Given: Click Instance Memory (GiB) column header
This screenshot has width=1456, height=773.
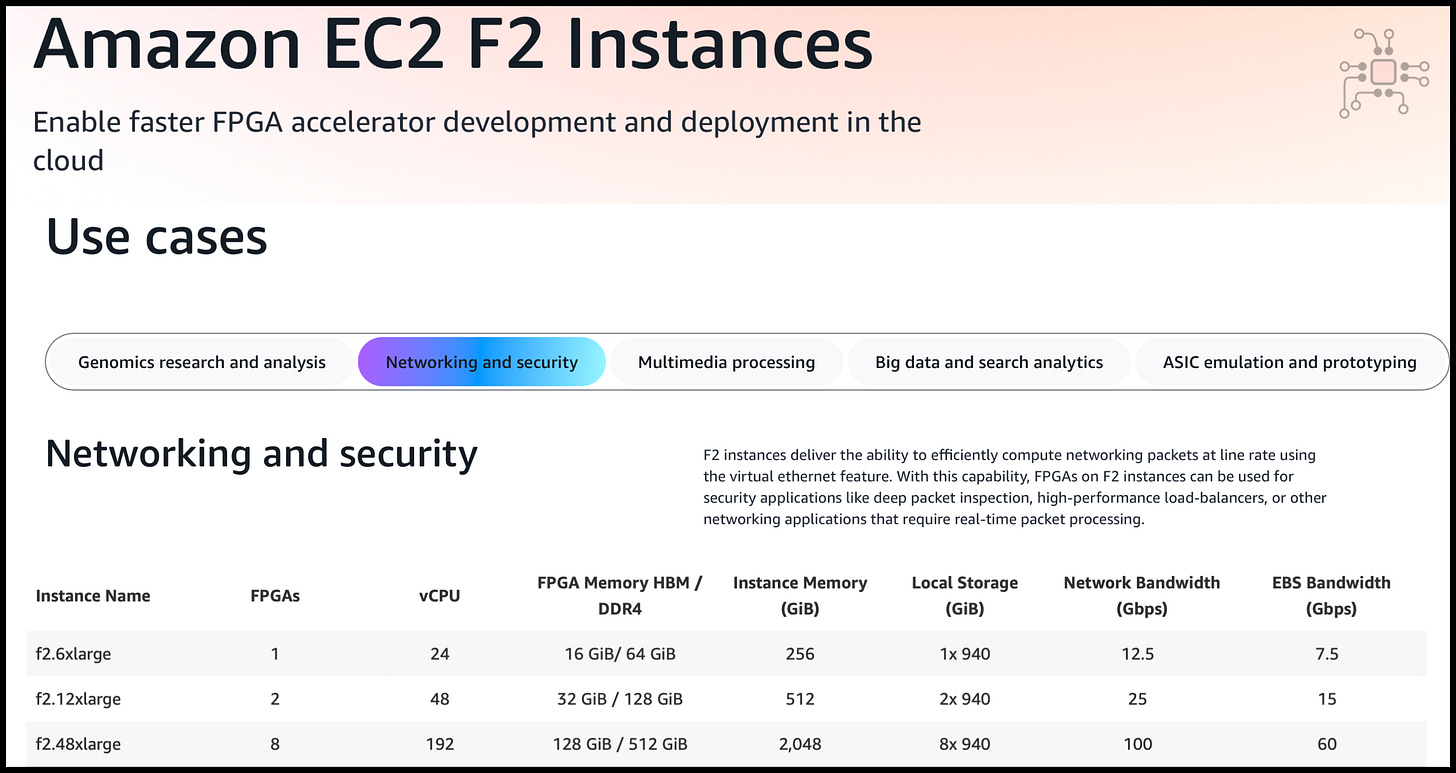Looking at the screenshot, I should 800,596.
